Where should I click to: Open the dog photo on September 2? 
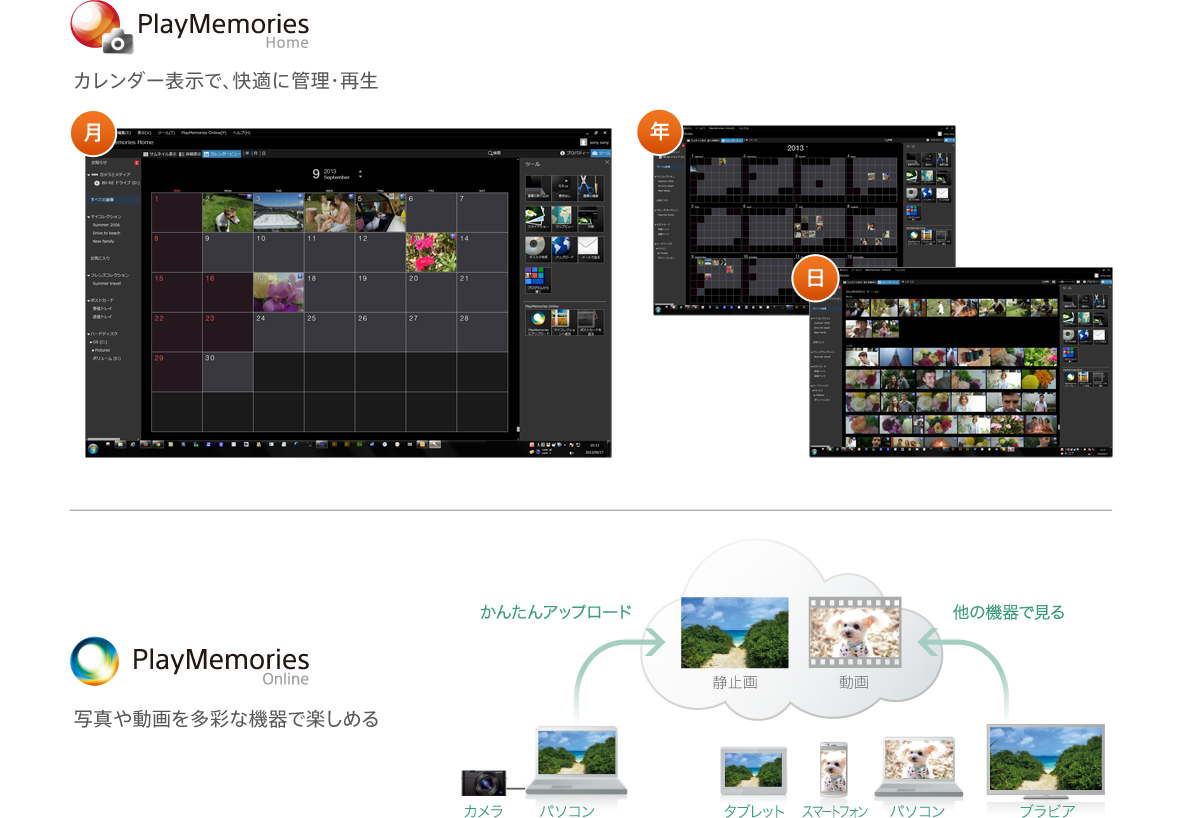tap(227, 213)
